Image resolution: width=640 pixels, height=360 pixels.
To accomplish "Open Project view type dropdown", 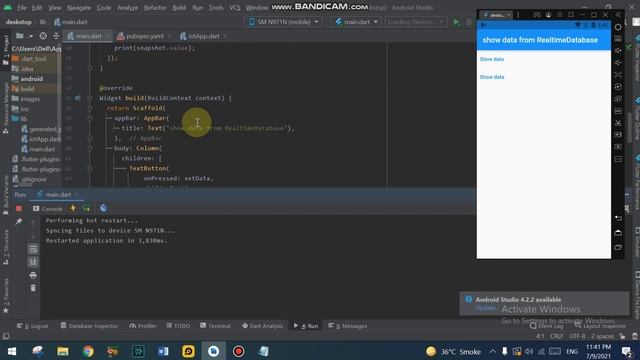I will [x=24, y=36].
